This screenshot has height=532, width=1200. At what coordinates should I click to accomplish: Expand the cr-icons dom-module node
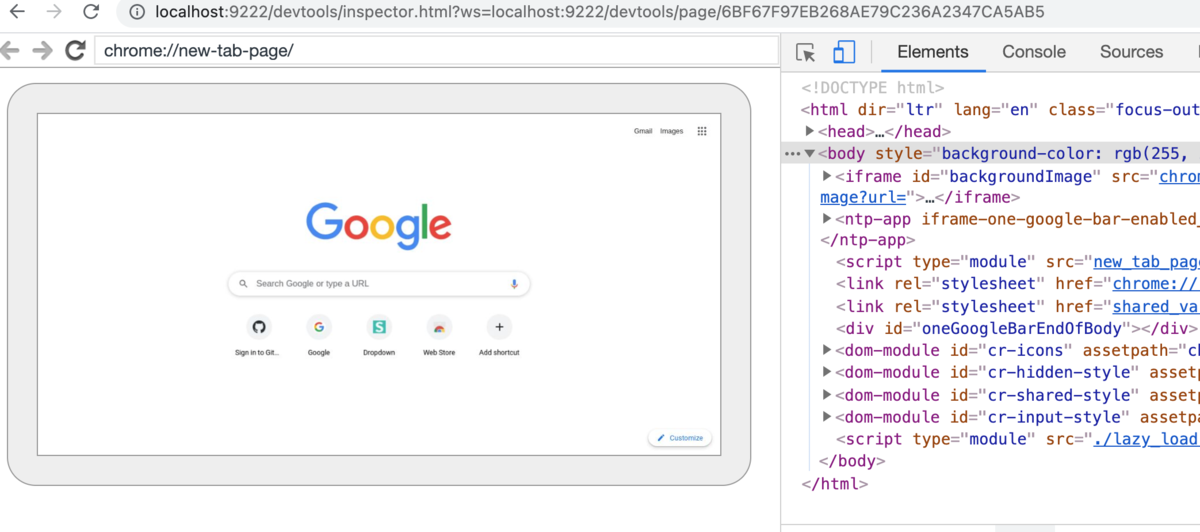827,349
